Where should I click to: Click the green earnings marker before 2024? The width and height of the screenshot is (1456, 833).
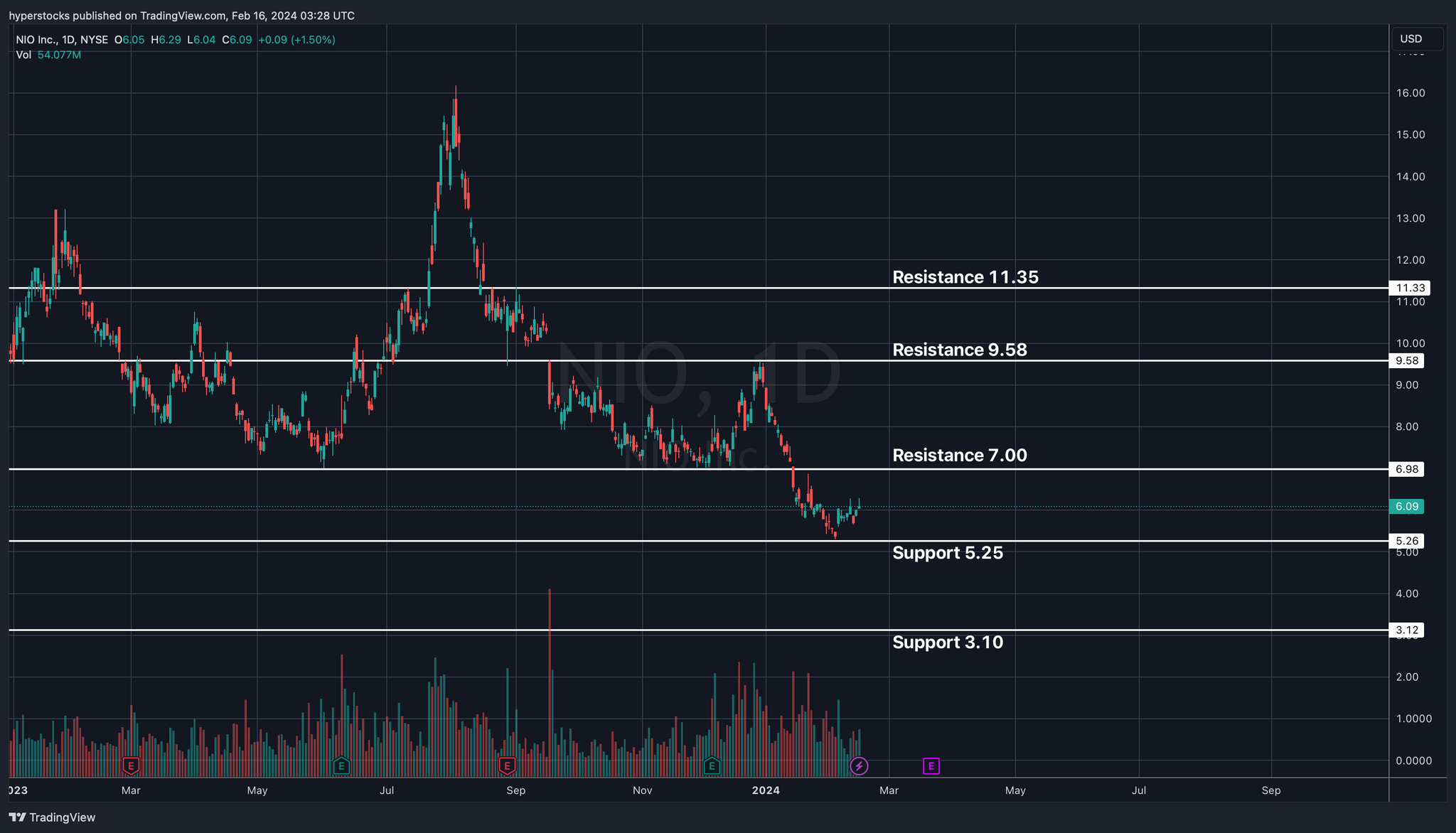coord(712,766)
